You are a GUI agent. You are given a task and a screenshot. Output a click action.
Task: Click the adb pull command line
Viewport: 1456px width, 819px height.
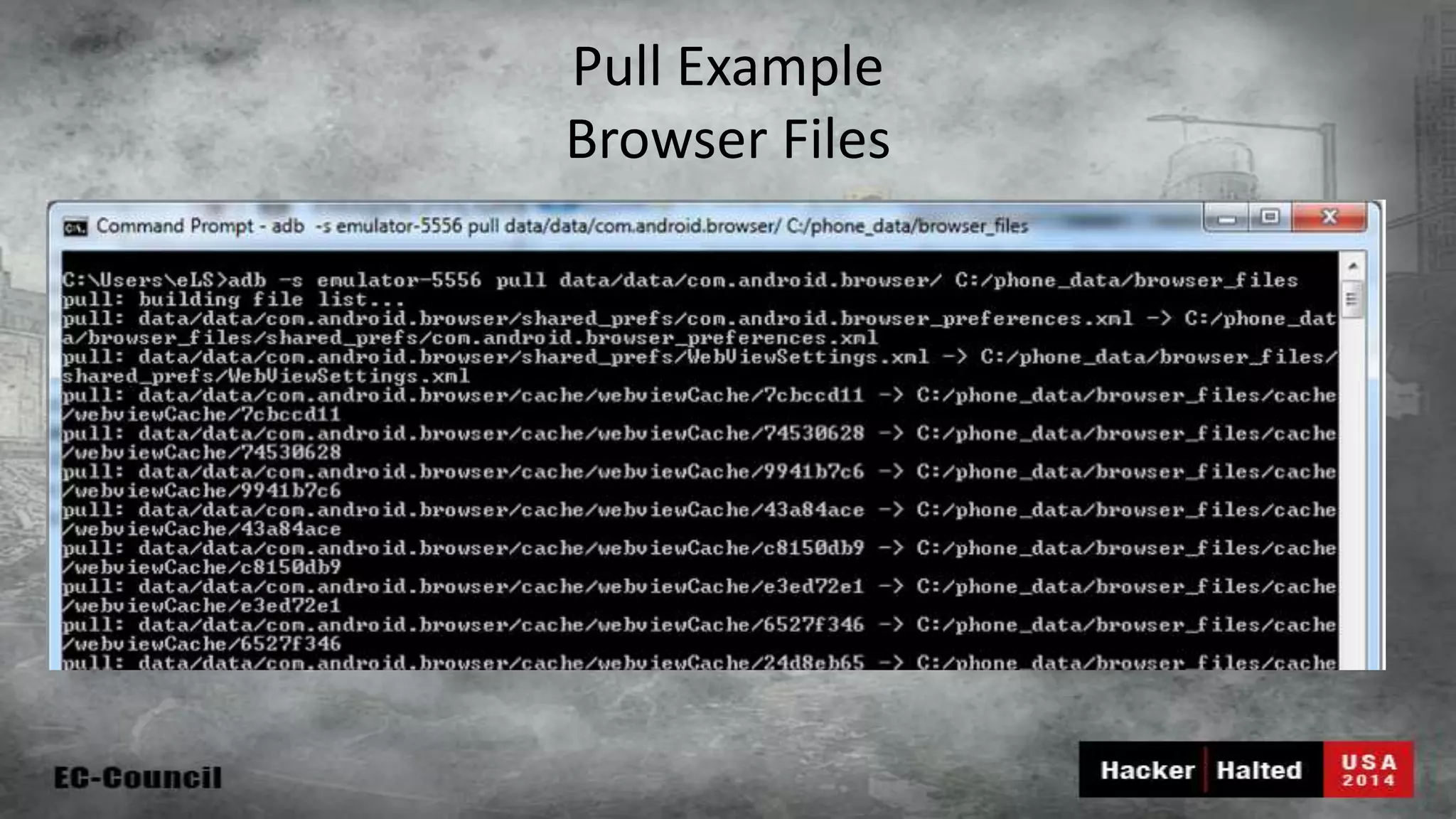coord(680,280)
